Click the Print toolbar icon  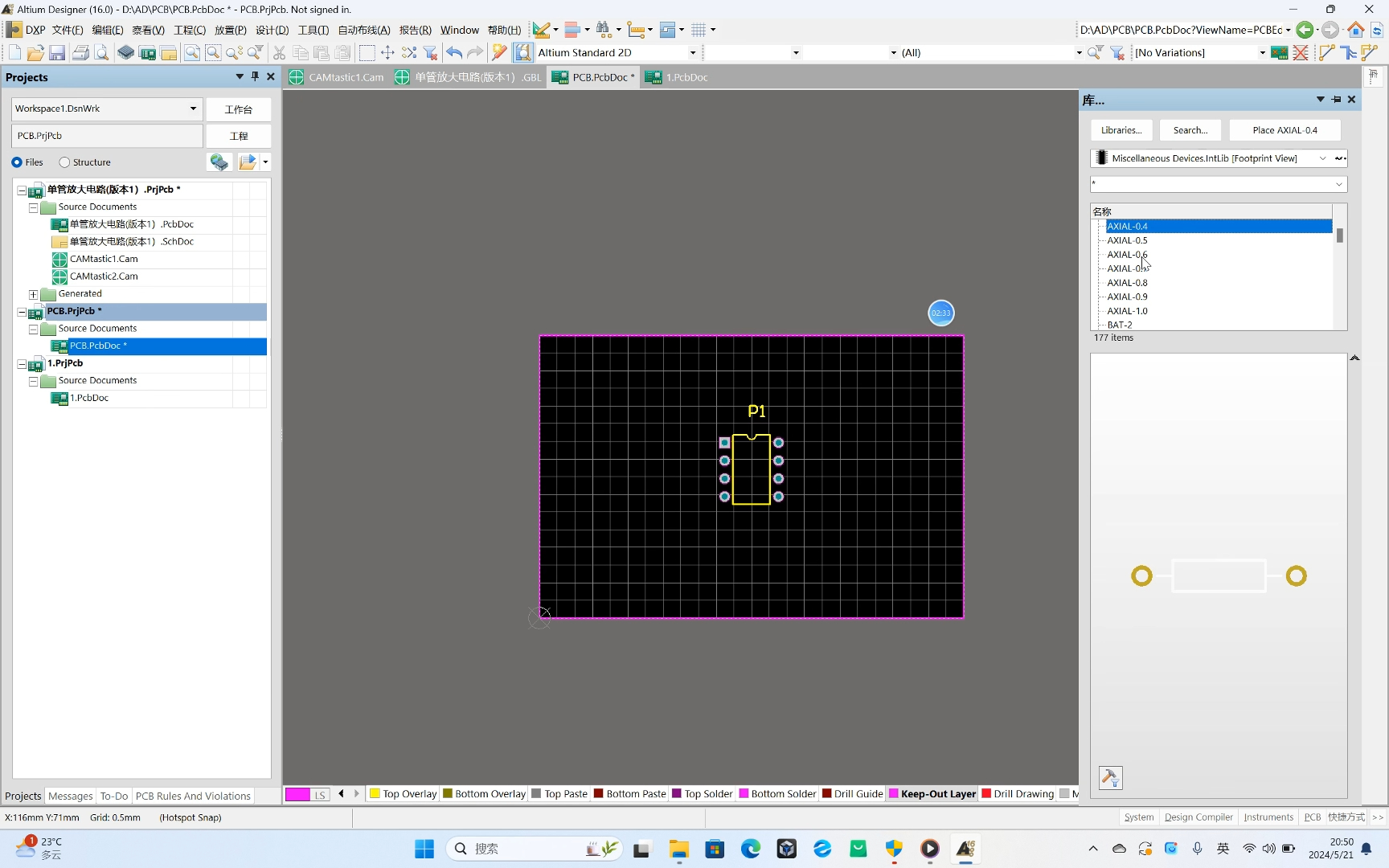80,52
